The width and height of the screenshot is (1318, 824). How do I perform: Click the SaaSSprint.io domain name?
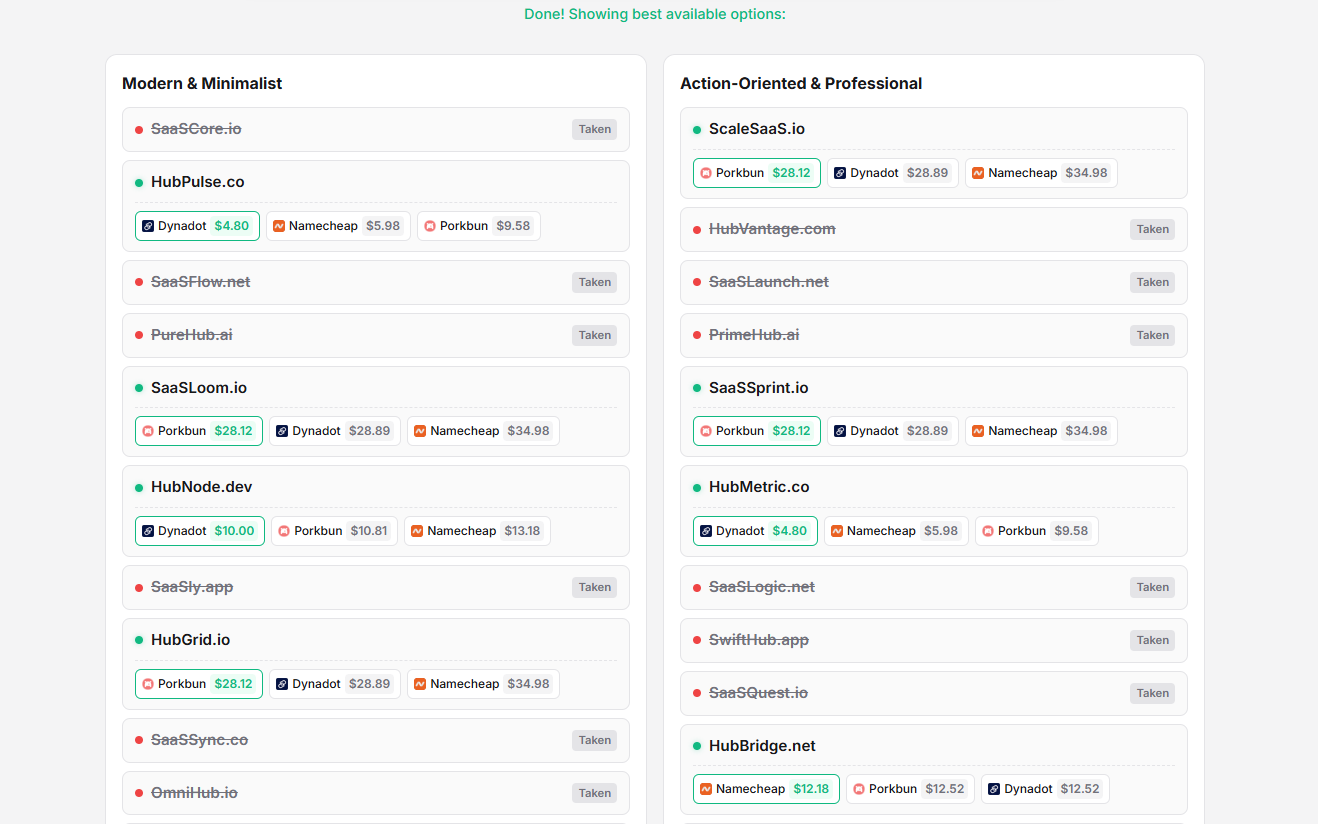click(x=759, y=388)
